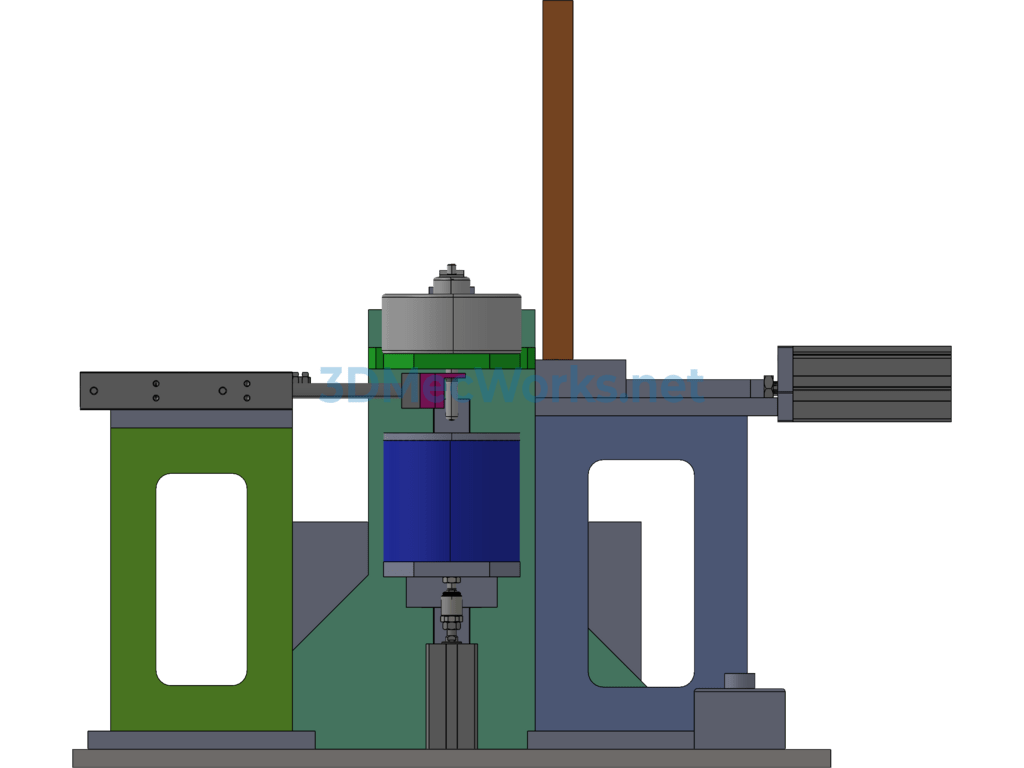This screenshot has height=768, width=1024.
Task: Select the gray drum at top center
Action: point(451,322)
